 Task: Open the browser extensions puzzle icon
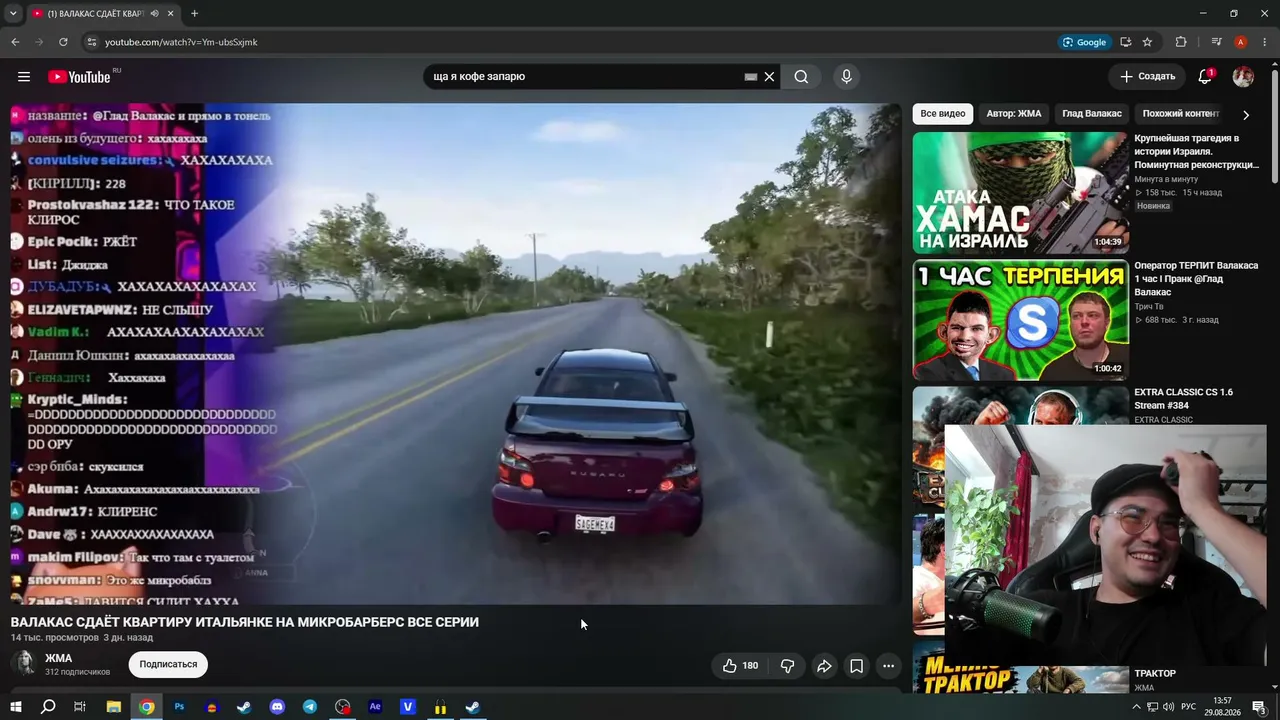tap(1181, 42)
